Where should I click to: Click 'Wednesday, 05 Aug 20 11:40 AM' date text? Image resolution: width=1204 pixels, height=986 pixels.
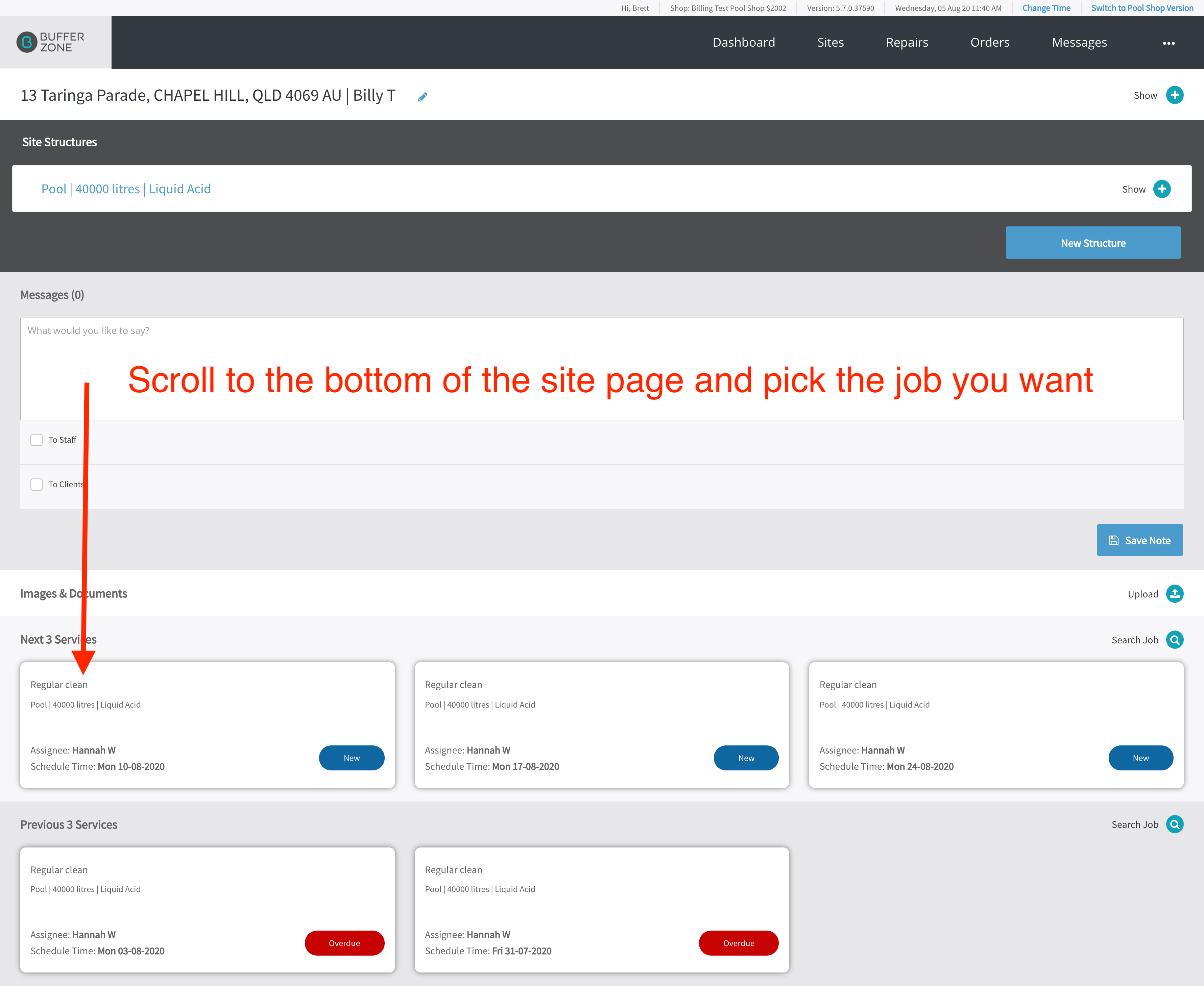tap(948, 8)
